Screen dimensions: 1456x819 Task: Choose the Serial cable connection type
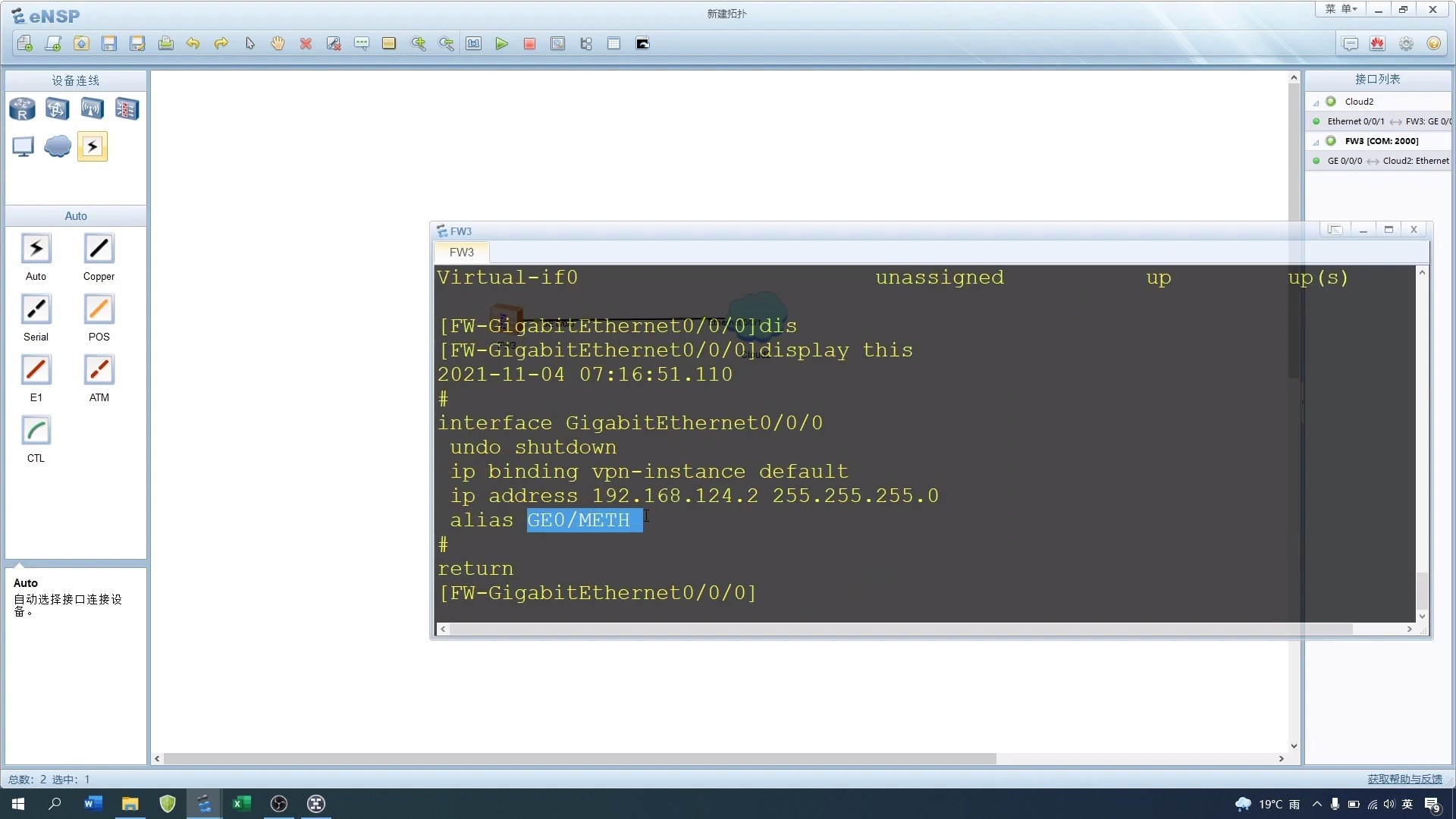pyautogui.click(x=36, y=310)
